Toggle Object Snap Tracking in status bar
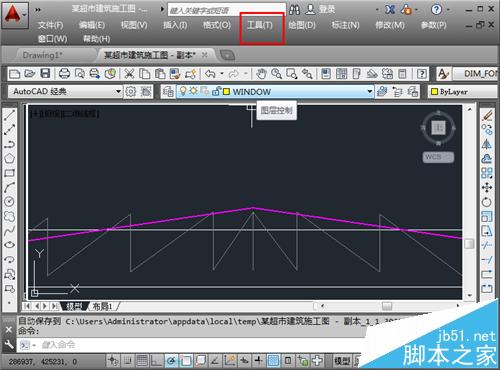This screenshot has height=370, width=500. 215,361
